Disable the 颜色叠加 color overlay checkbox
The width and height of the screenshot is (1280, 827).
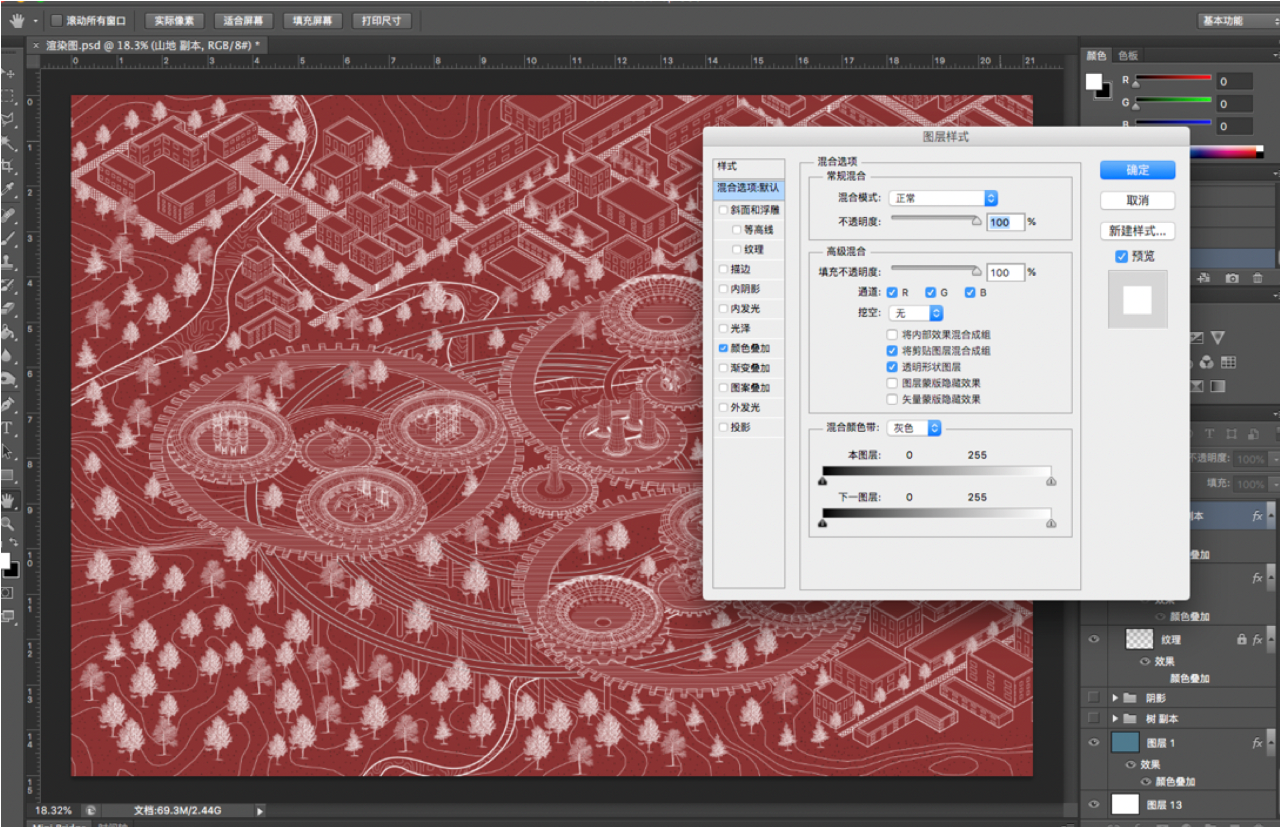click(x=724, y=348)
